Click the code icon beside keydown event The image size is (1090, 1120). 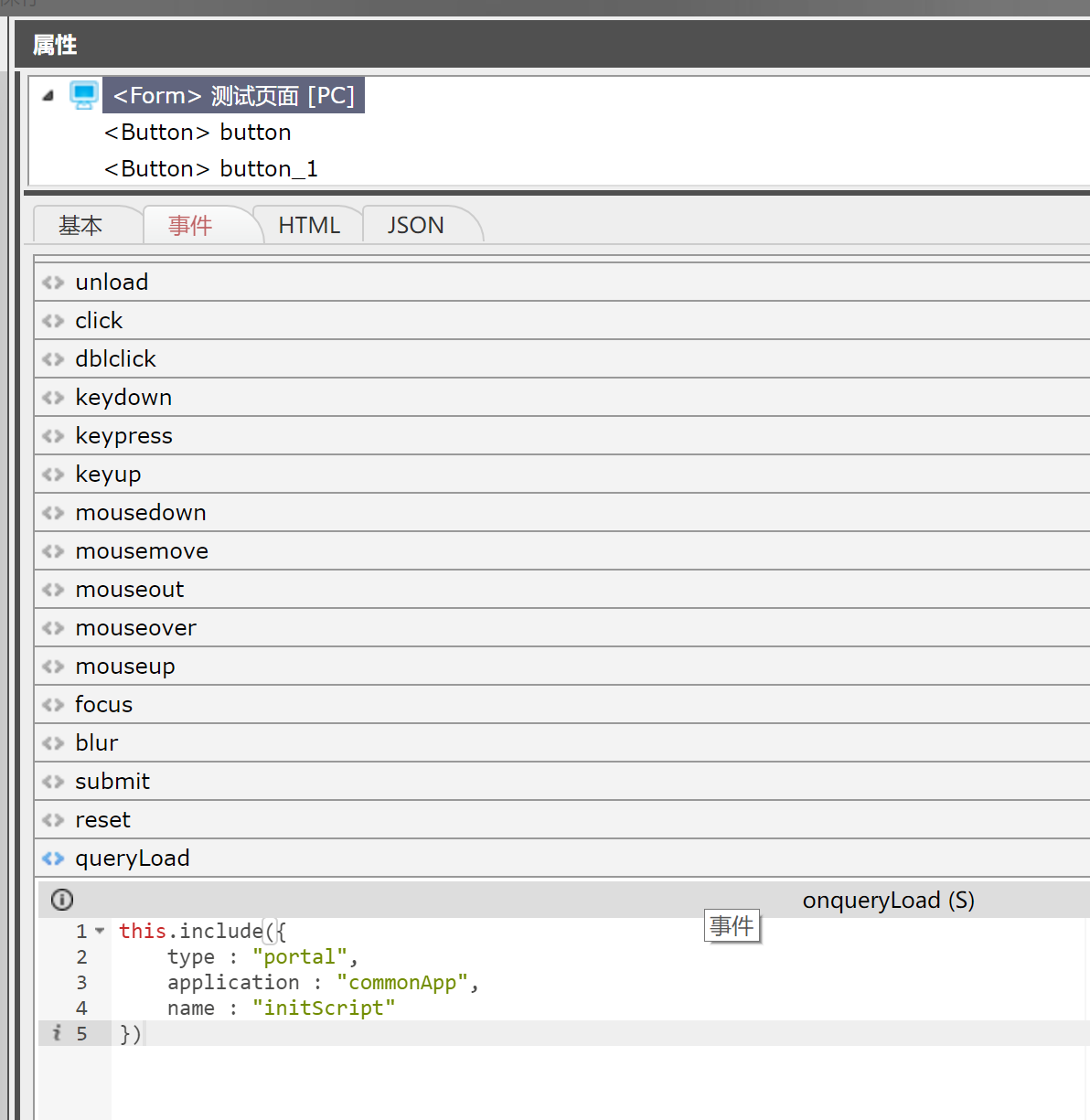click(x=53, y=398)
